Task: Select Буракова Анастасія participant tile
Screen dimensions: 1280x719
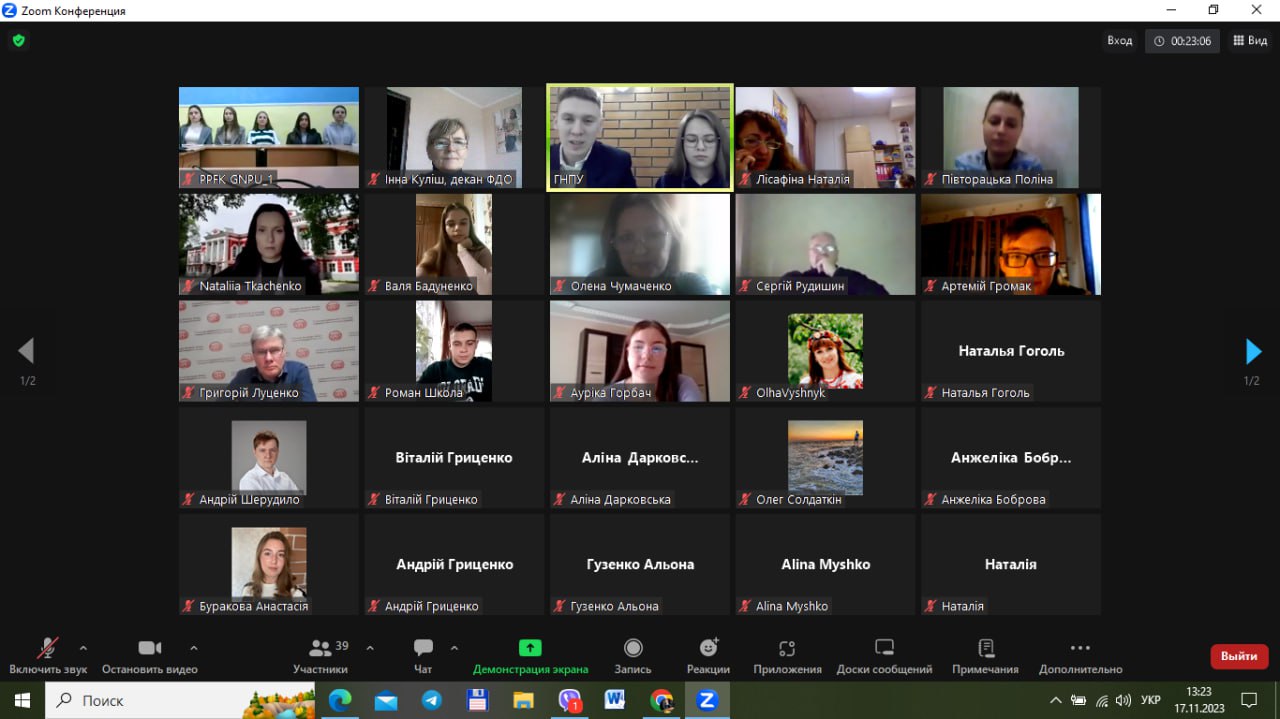Action: point(269,565)
